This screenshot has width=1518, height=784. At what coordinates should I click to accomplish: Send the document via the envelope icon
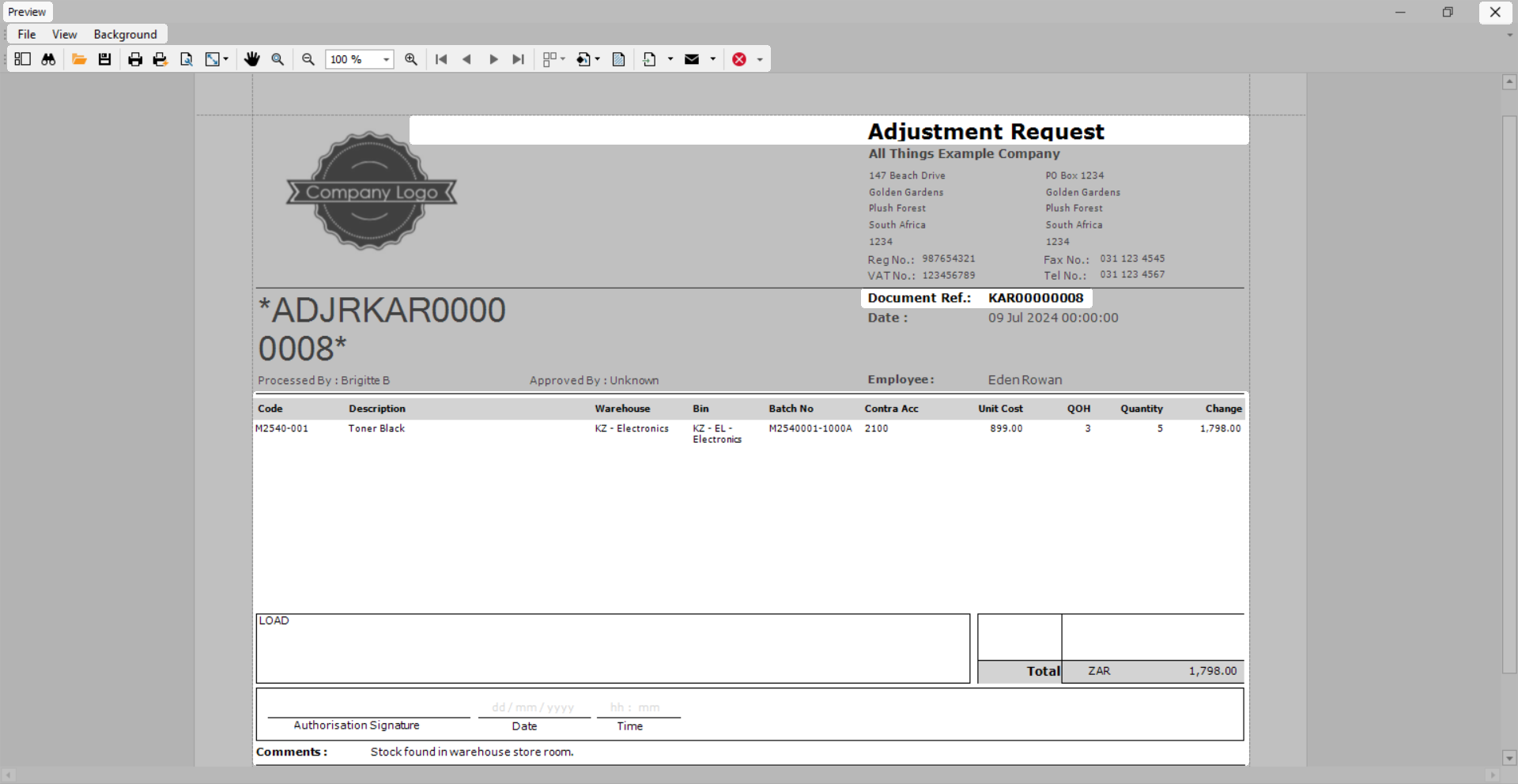[692, 59]
